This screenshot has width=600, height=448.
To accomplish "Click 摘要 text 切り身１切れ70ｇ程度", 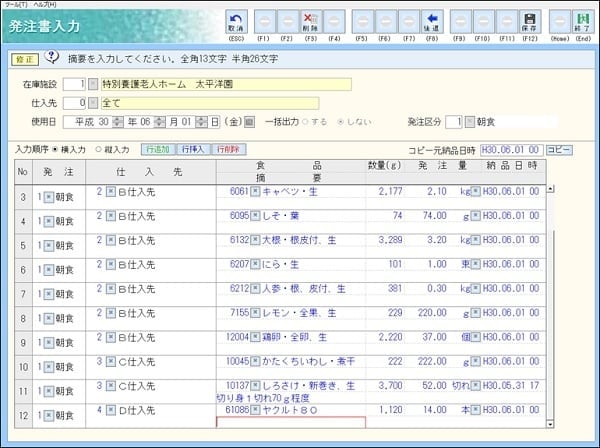I will pos(262,398).
